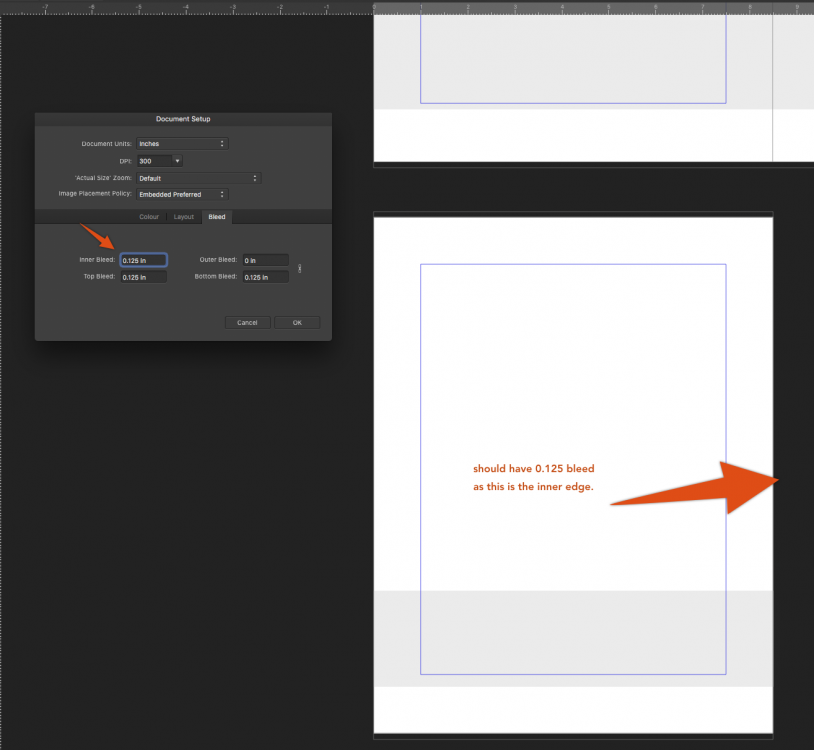Screen dimensions: 814x750
Task: Open the Image Placement Policy dropdown
Action: [181, 194]
